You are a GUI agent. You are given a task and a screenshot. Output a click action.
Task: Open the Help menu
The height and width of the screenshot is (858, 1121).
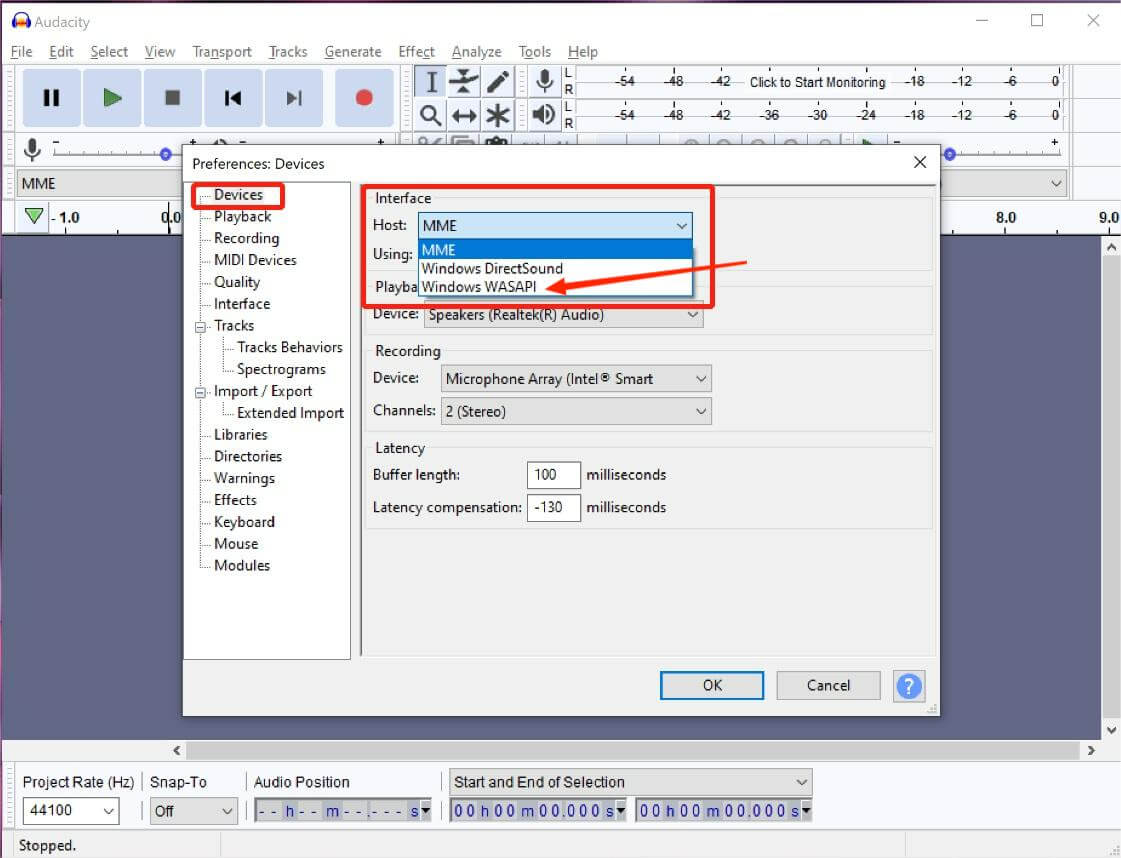(583, 51)
